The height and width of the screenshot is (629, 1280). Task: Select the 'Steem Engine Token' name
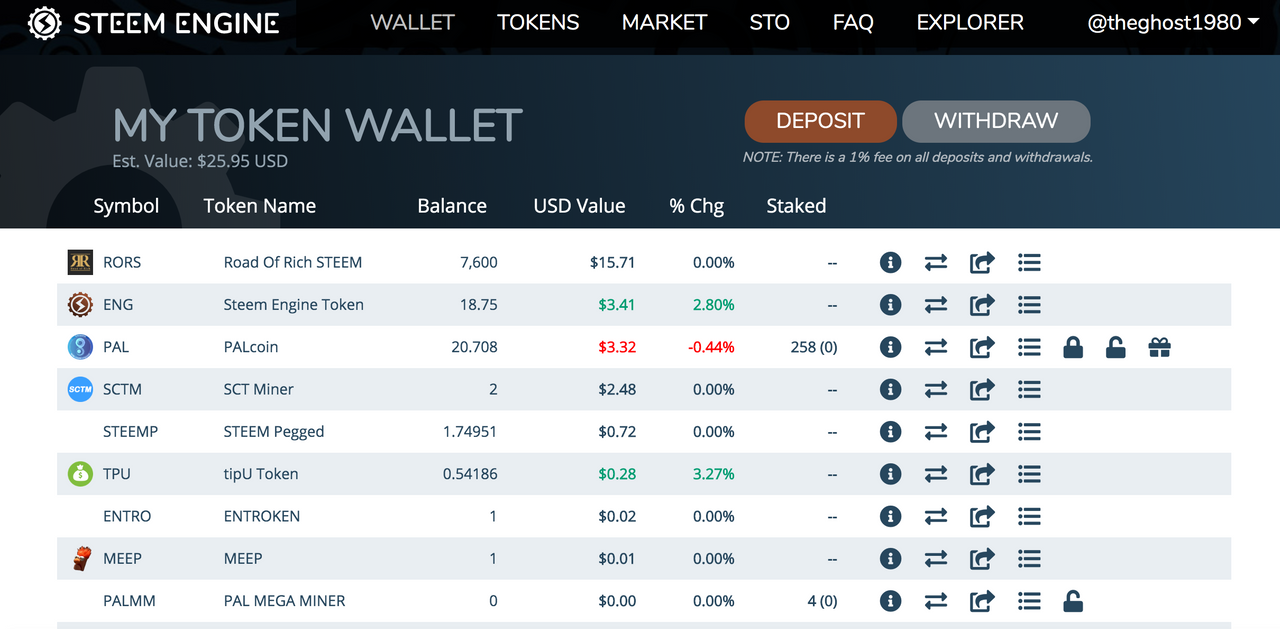[x=294, y=305]
